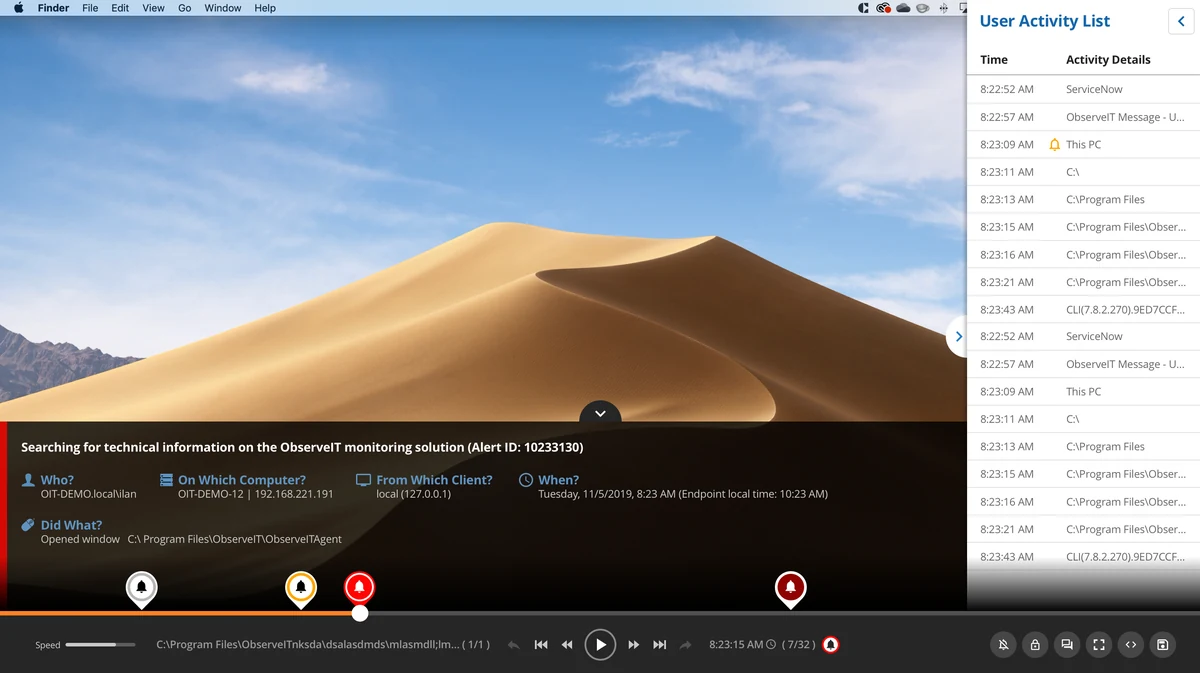The width and height of the screenshot is (1200, 673).
Task: Open the View menu
Action: [153, 8]
